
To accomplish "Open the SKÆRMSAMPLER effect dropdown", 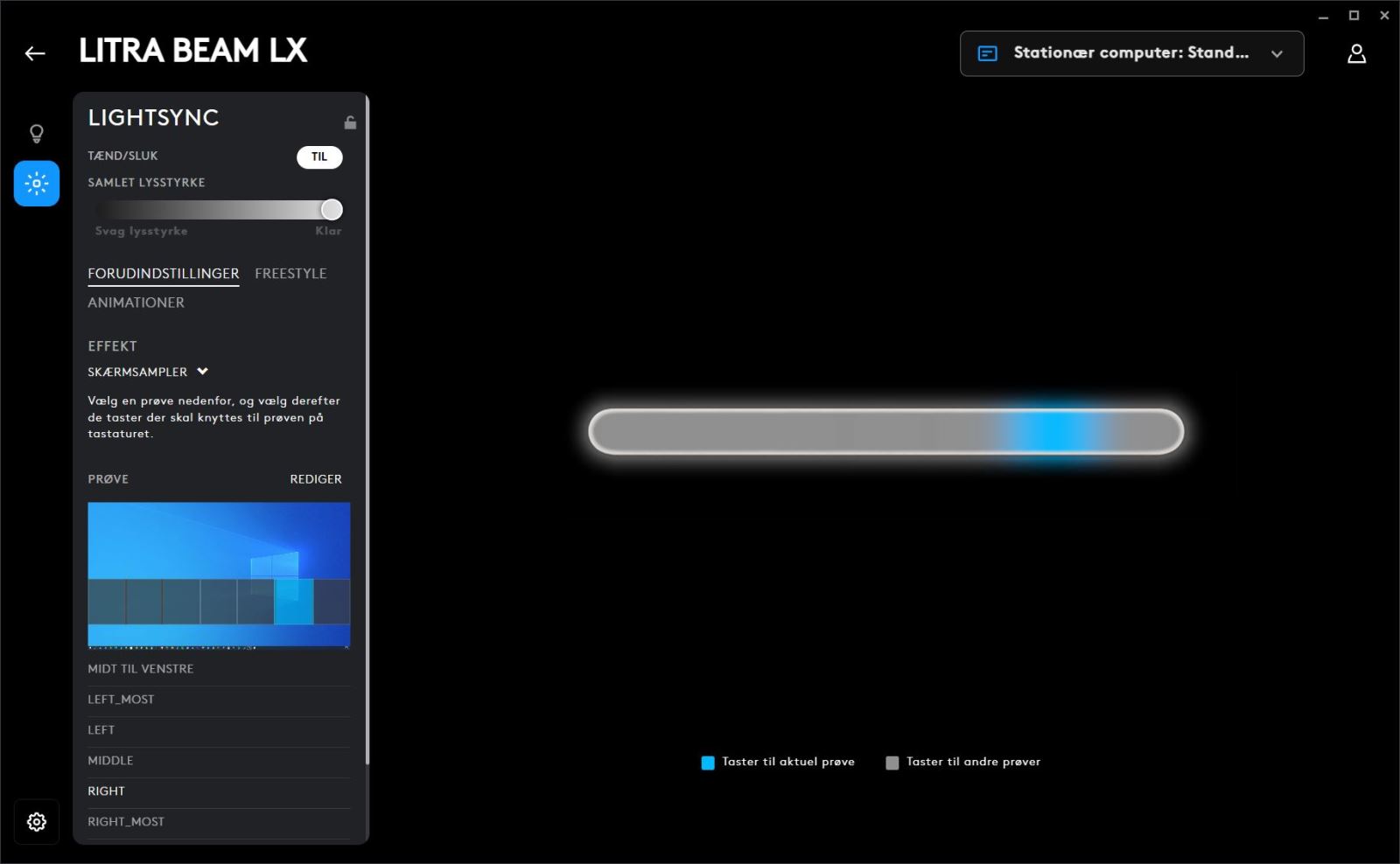I will 148,372.
